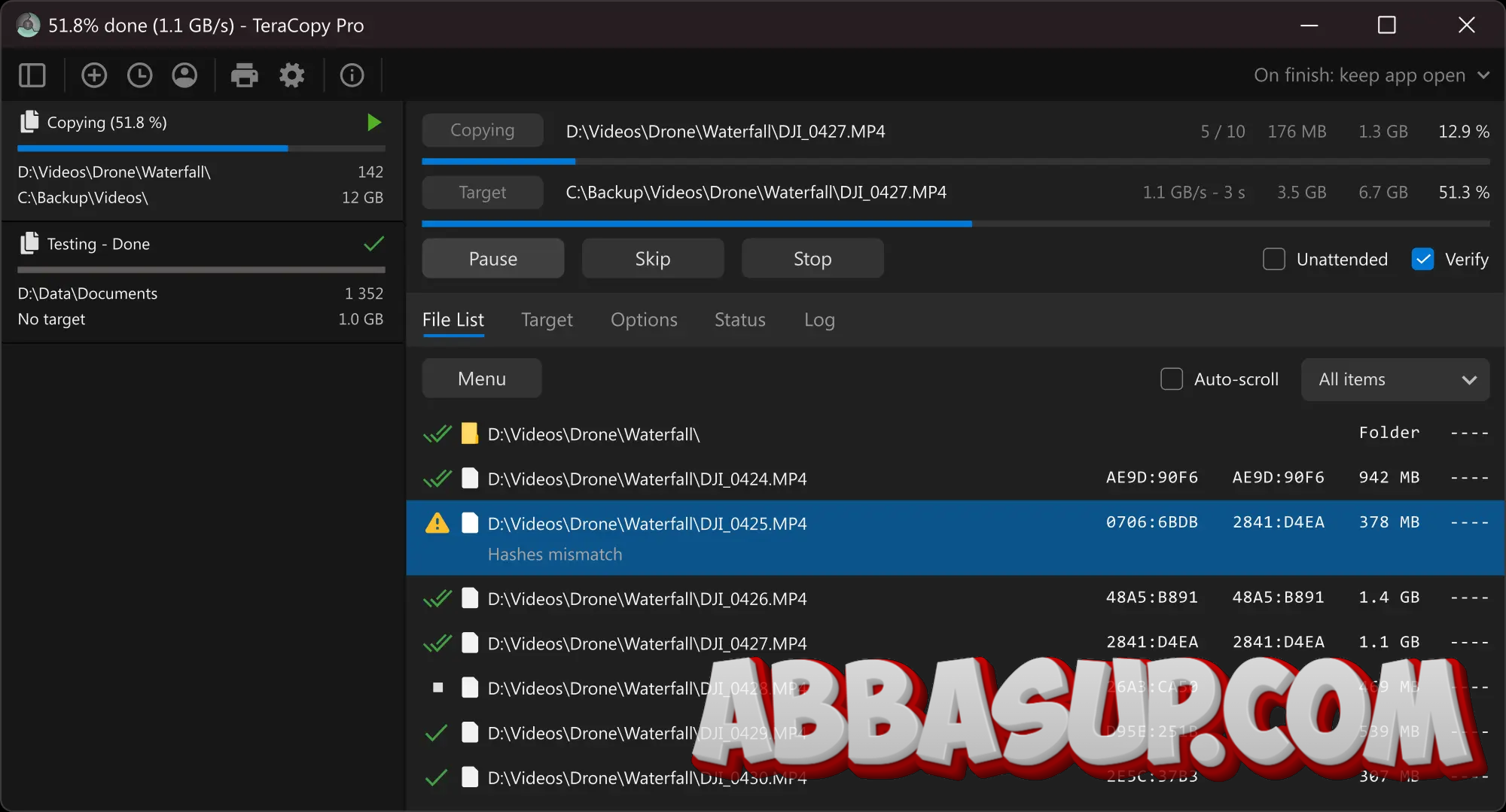The image size is (1506, 812).
Task: Click the double-check icon on Waterfall folder row
Action: pyautogui.click(x=437, y=433)
